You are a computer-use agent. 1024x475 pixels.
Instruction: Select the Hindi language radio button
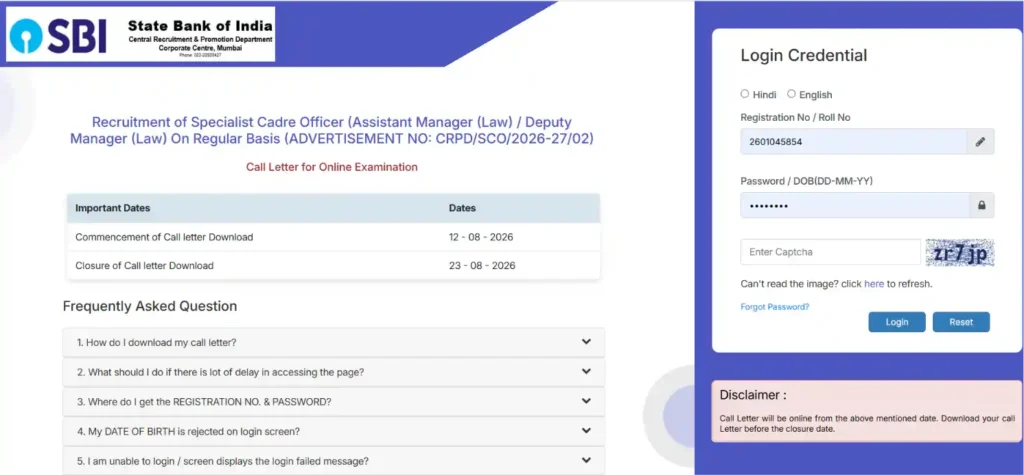(744, 94)
